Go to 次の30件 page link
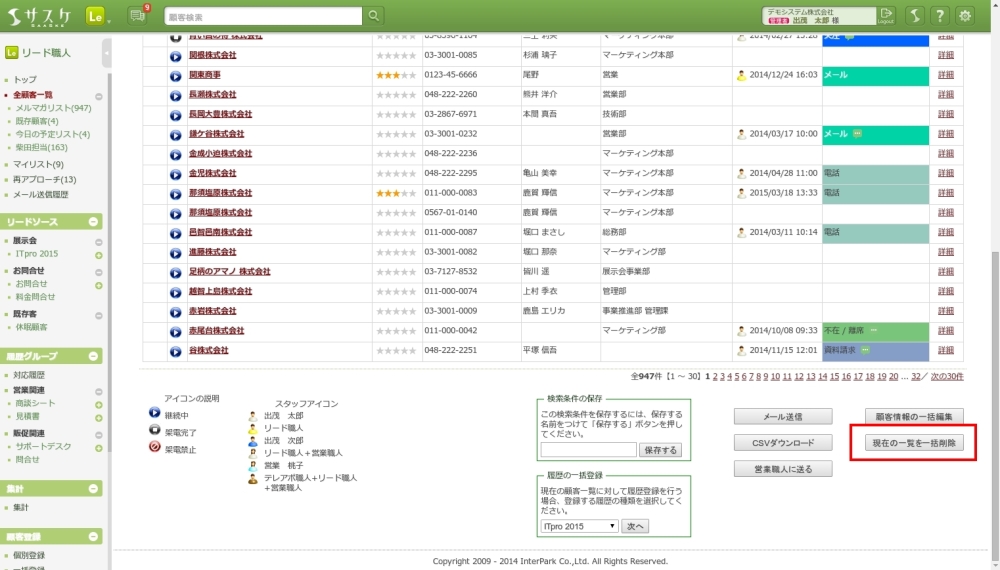 coord(948,377)
